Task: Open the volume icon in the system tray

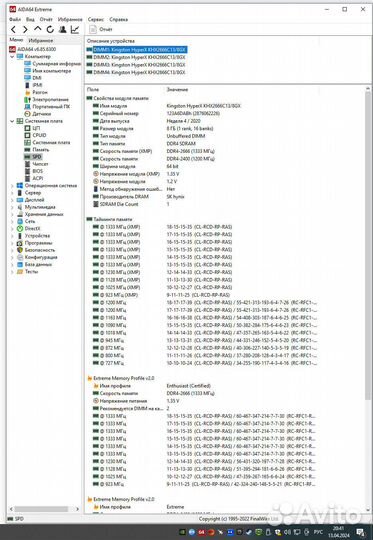Action: point(288,532)
